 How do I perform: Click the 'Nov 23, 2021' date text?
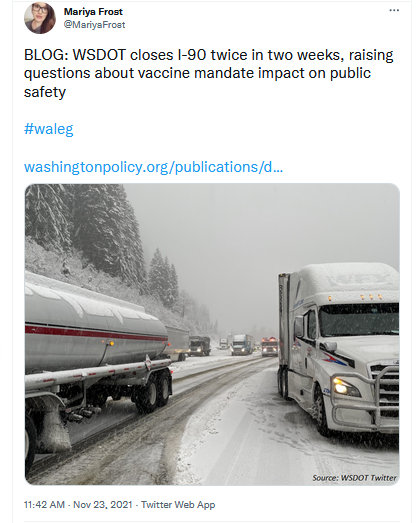point(103,504)
